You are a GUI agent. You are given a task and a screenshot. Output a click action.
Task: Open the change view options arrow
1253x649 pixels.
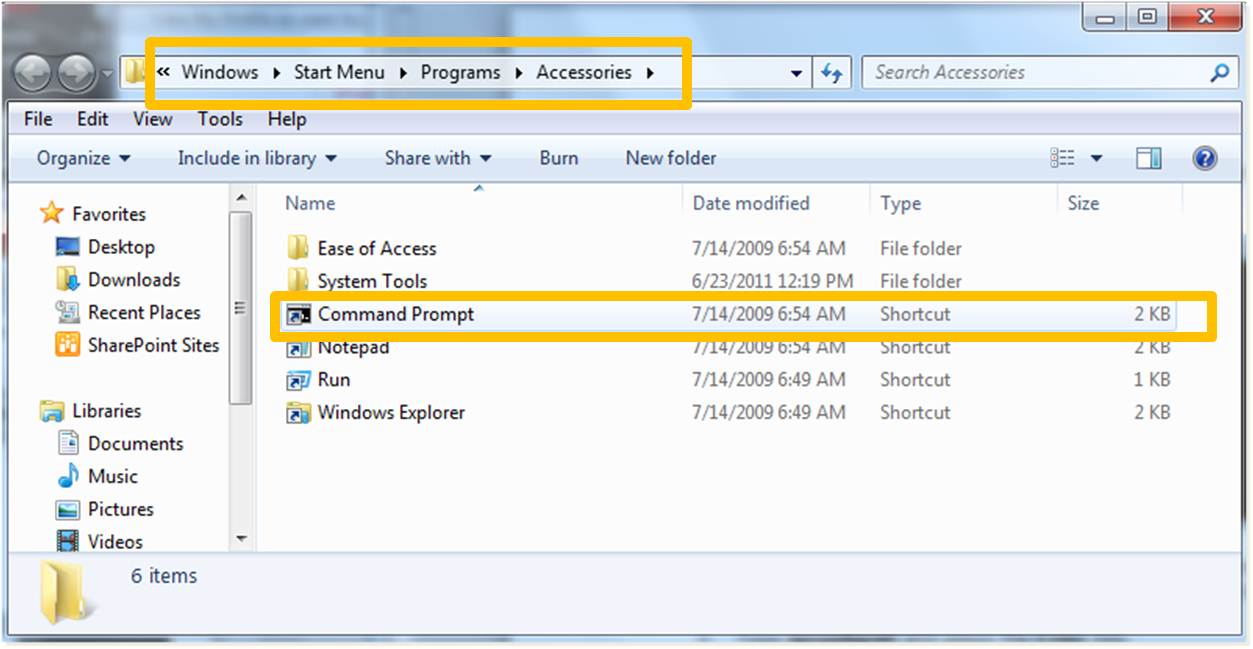coord(1097,158)
